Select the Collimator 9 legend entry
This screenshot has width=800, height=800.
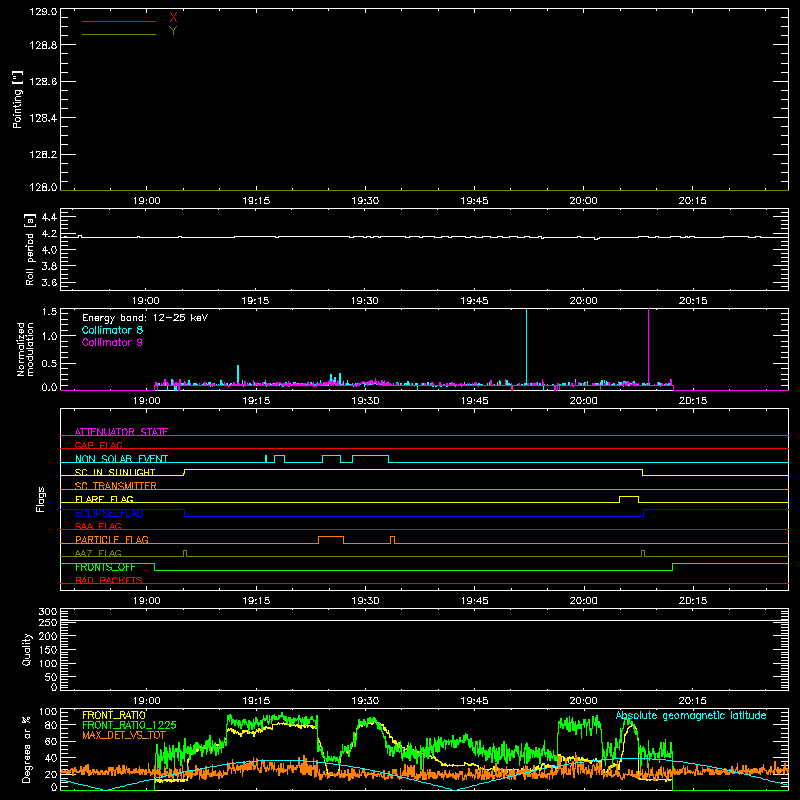[112, 342]
